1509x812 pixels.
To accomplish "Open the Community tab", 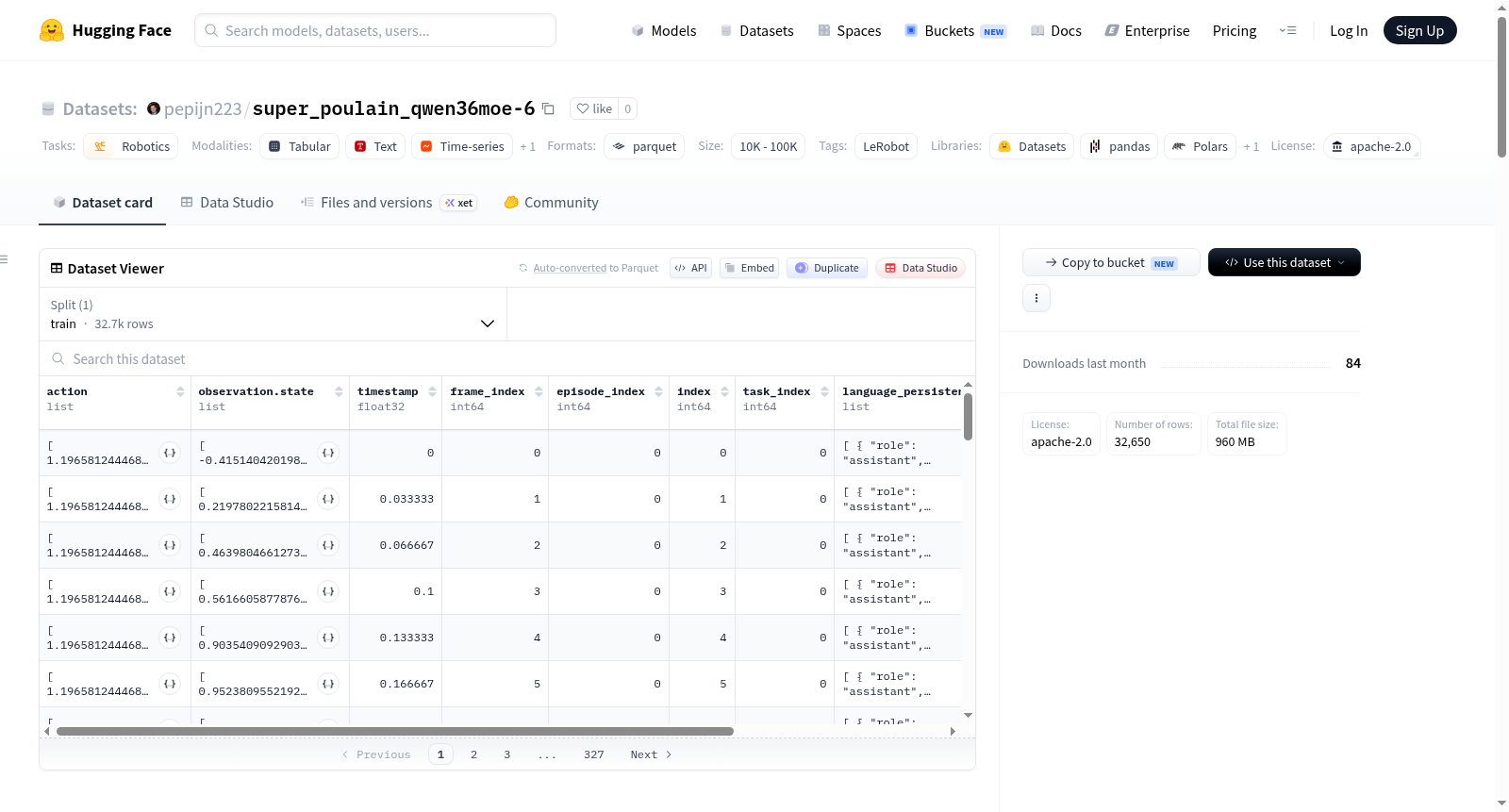I will (x=552, y=202).
